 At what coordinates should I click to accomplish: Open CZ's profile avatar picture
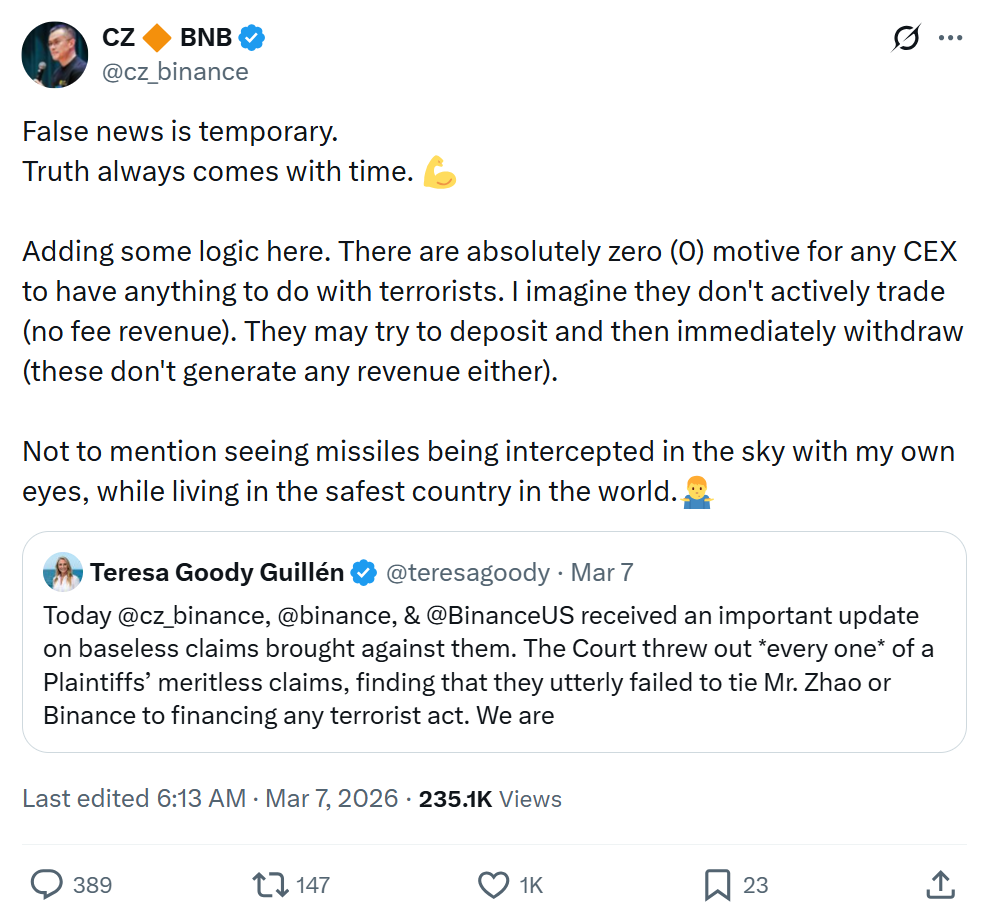55,54
